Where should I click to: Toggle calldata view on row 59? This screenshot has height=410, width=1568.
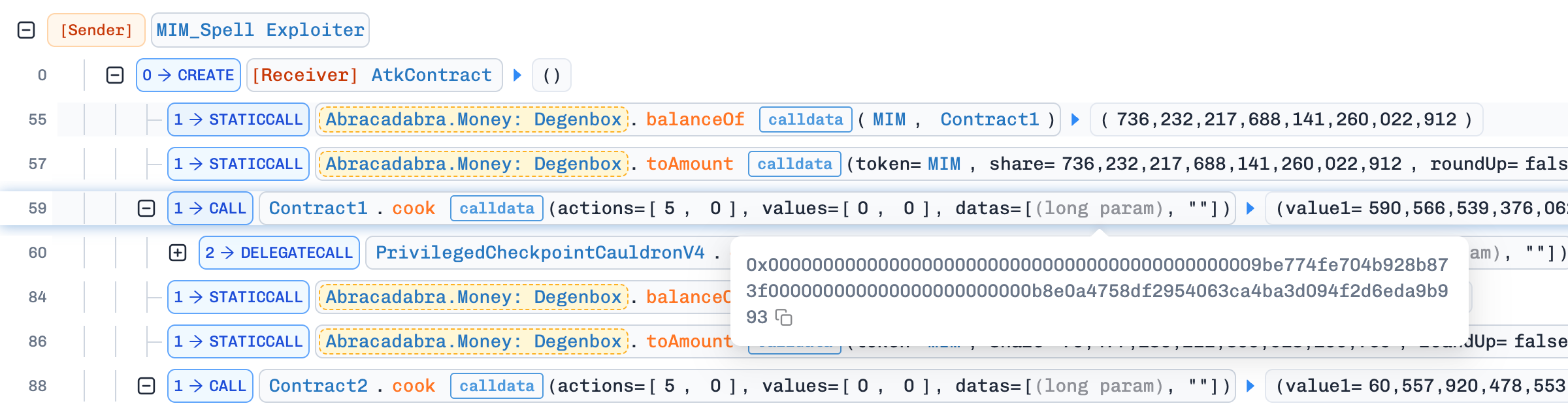click(497, 208)
